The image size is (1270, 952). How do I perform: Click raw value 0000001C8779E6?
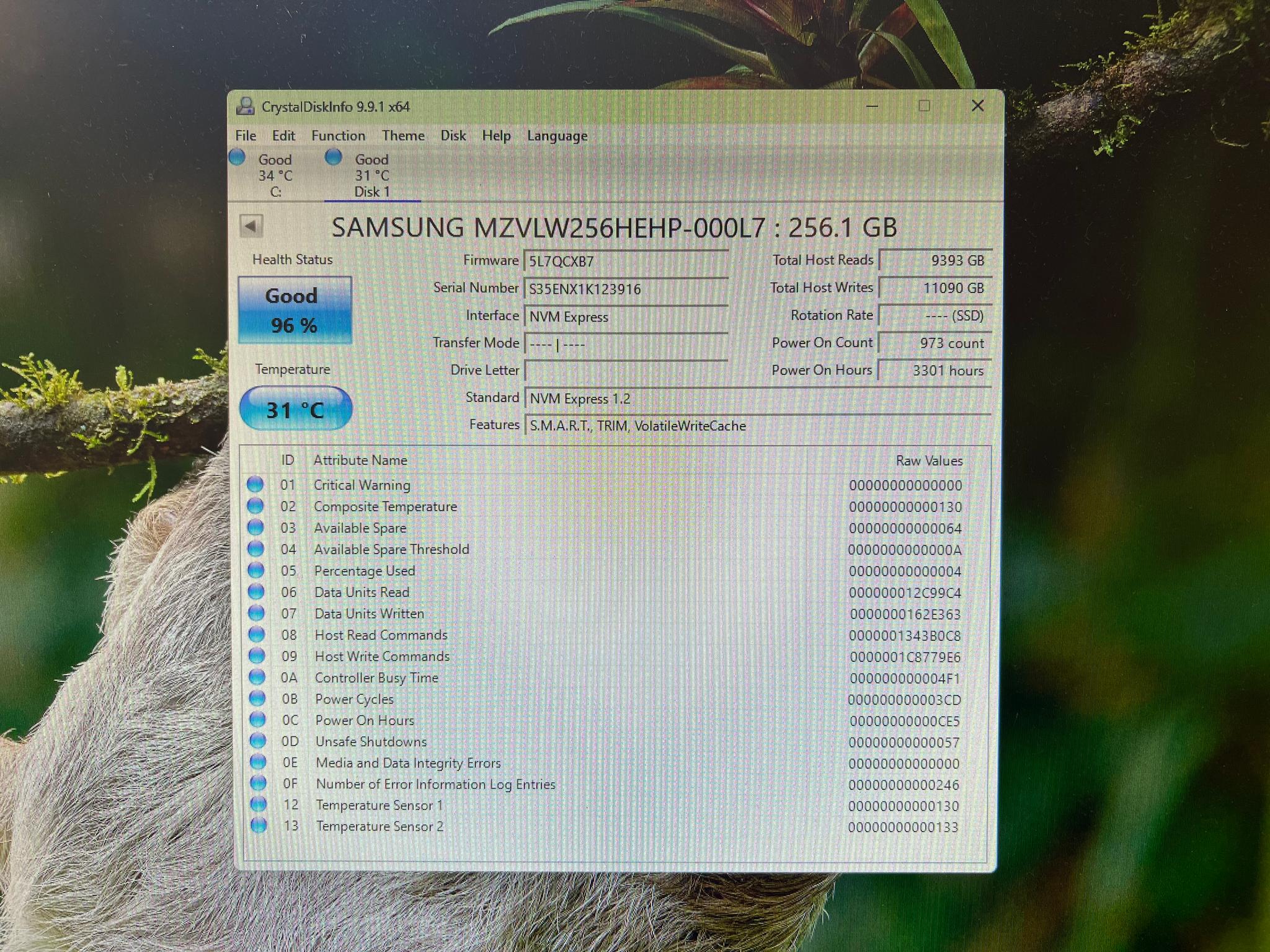pos(905,657)
